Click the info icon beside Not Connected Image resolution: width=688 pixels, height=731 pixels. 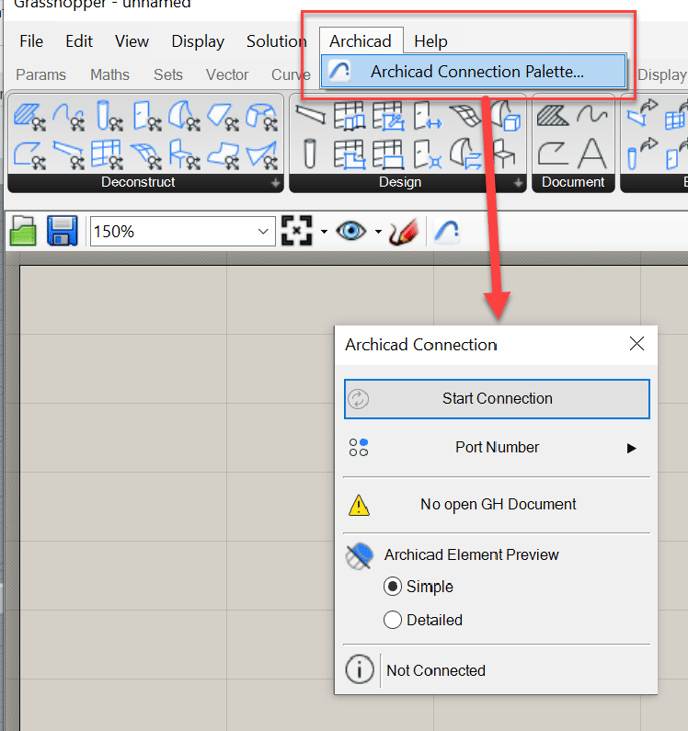[359, 669]
